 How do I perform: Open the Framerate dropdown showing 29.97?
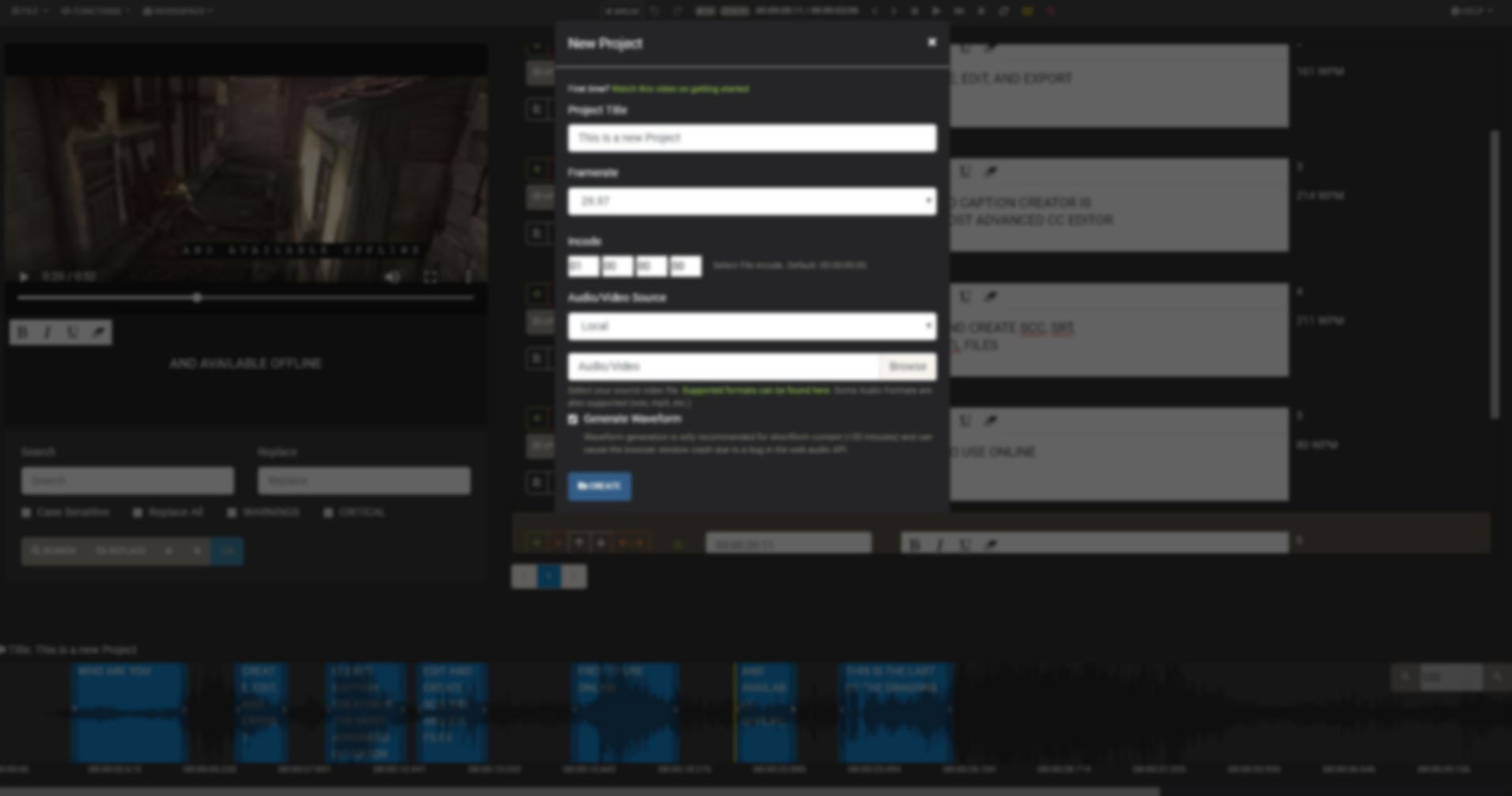tap(752, 201)
